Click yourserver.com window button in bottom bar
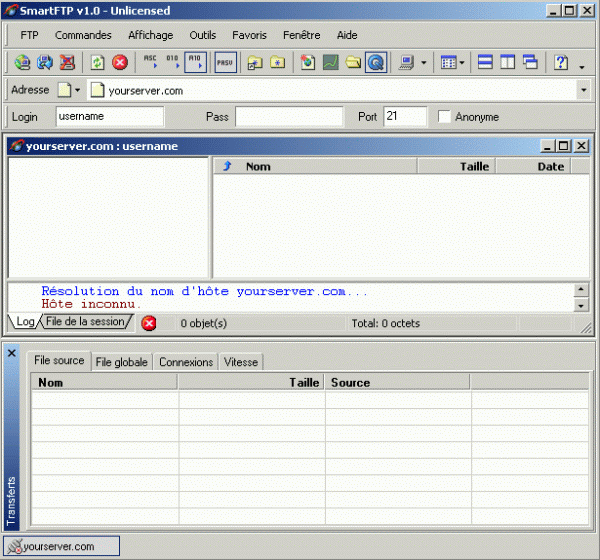 pyautogui.click(x=62, y=546)
